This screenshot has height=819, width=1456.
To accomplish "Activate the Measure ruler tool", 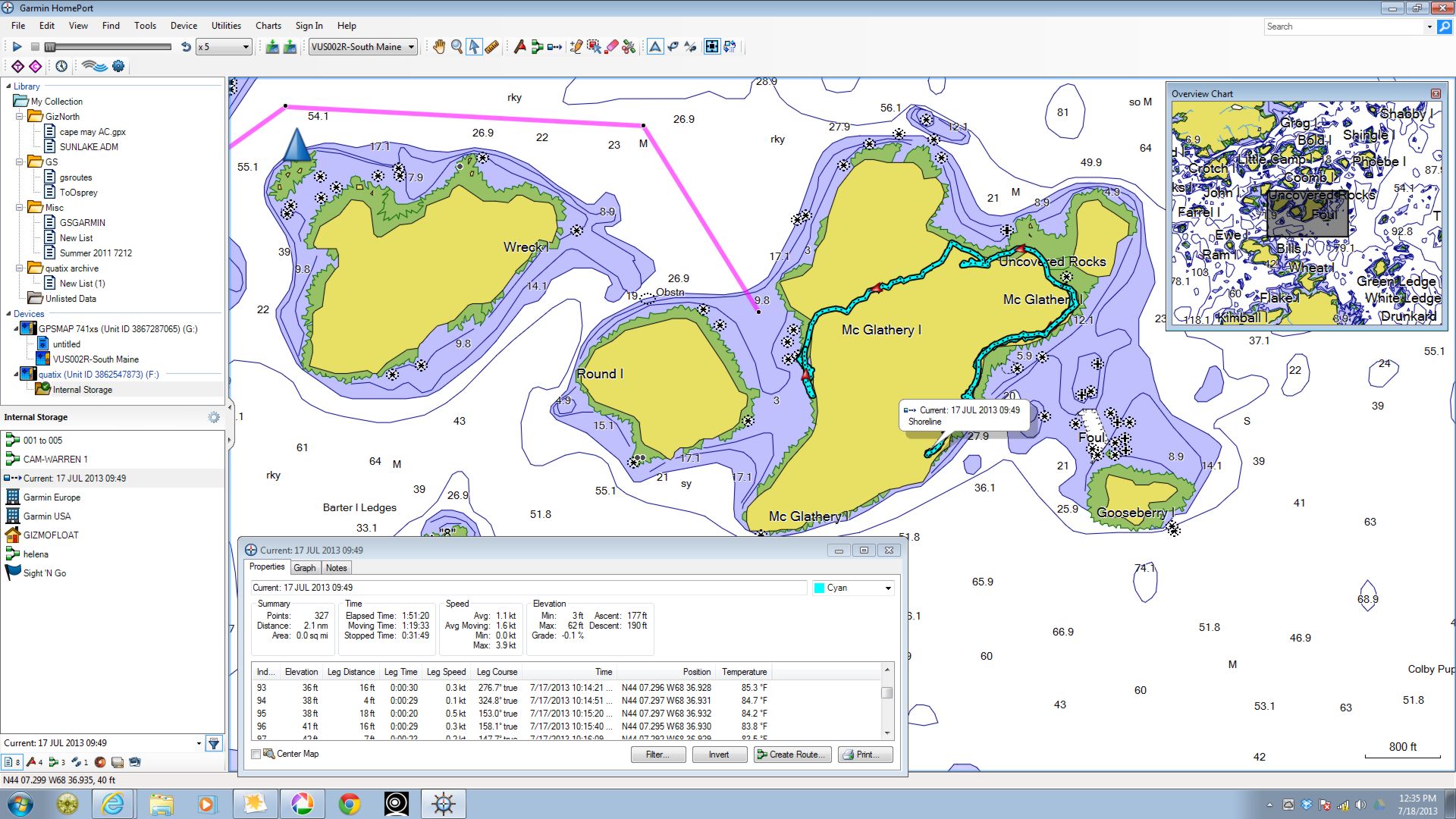I will click(491, 47).
